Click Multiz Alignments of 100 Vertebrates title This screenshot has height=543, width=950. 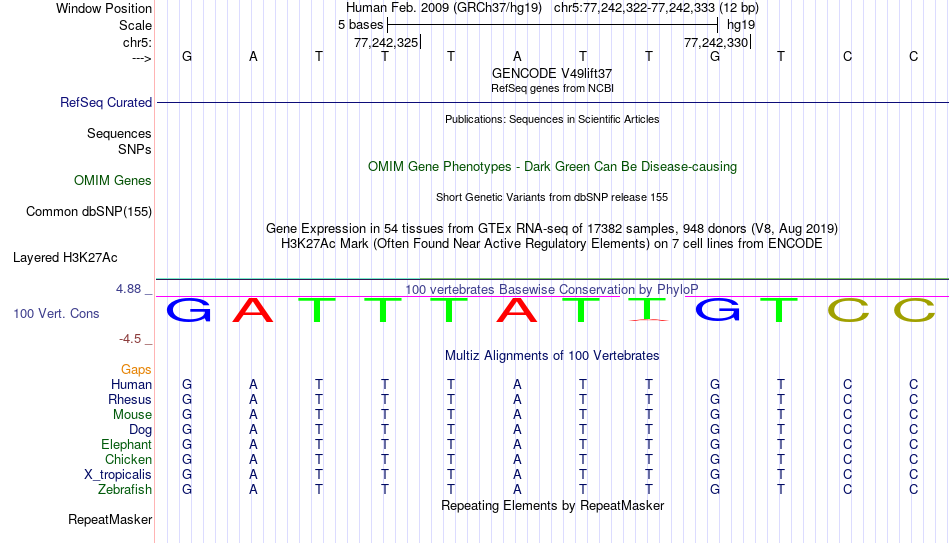click(x=552, y=356)
